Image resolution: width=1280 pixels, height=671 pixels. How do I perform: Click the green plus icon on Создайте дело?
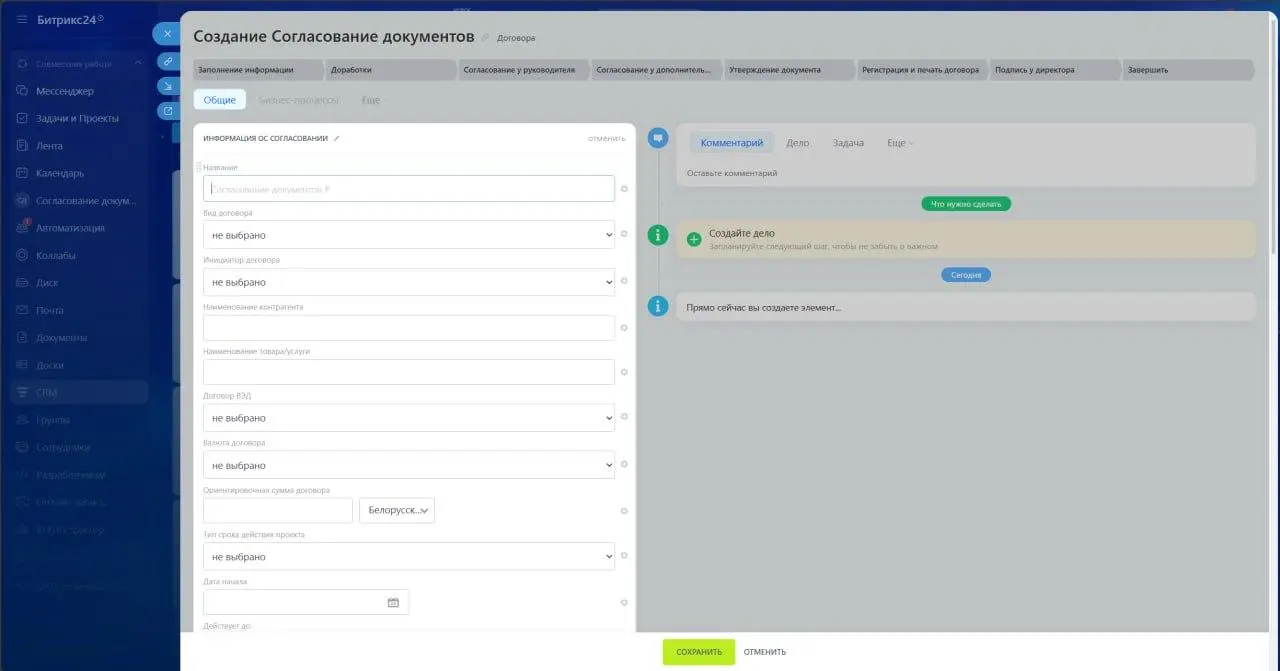(694, 240)
